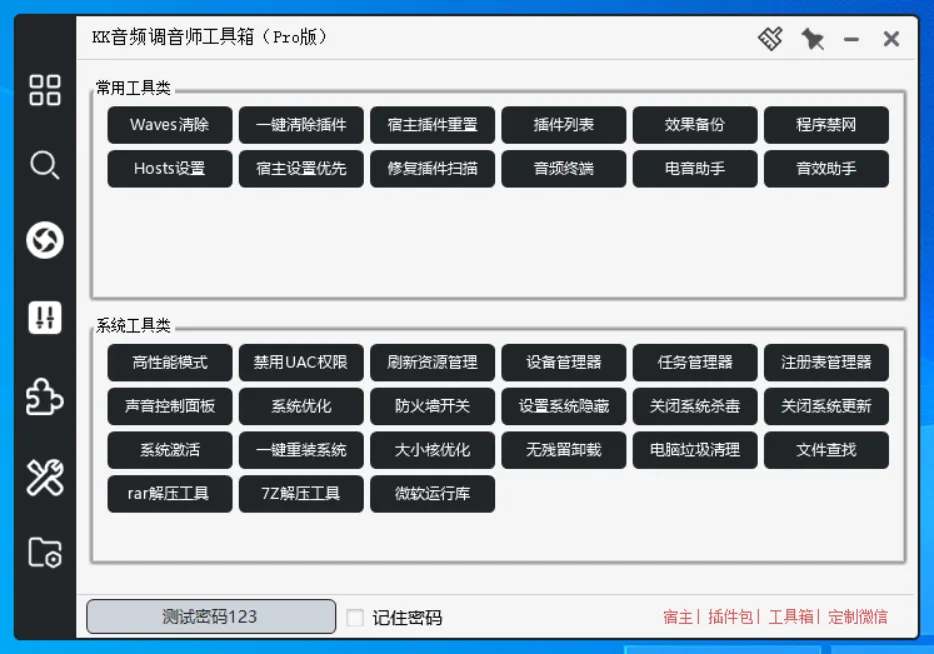Run 系统优化
This screenshot has height=654, width=934.
tap(301, 406)
